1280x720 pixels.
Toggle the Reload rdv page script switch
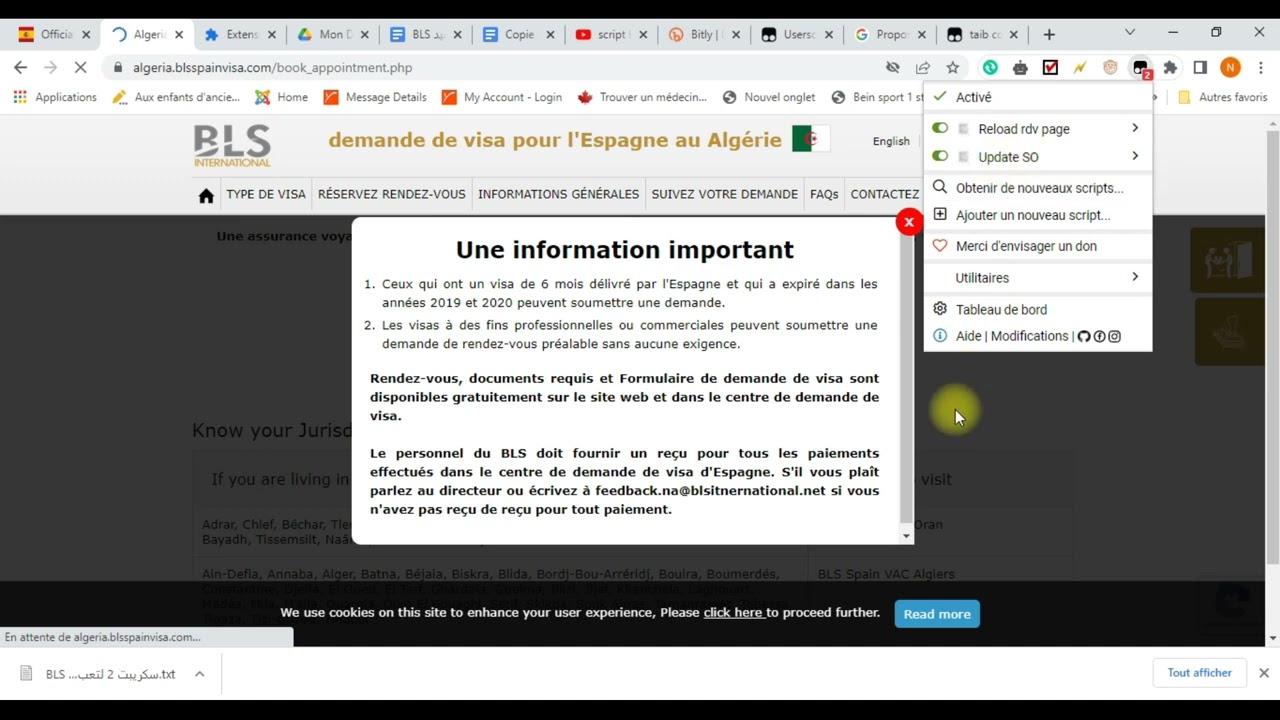point(940,128)
